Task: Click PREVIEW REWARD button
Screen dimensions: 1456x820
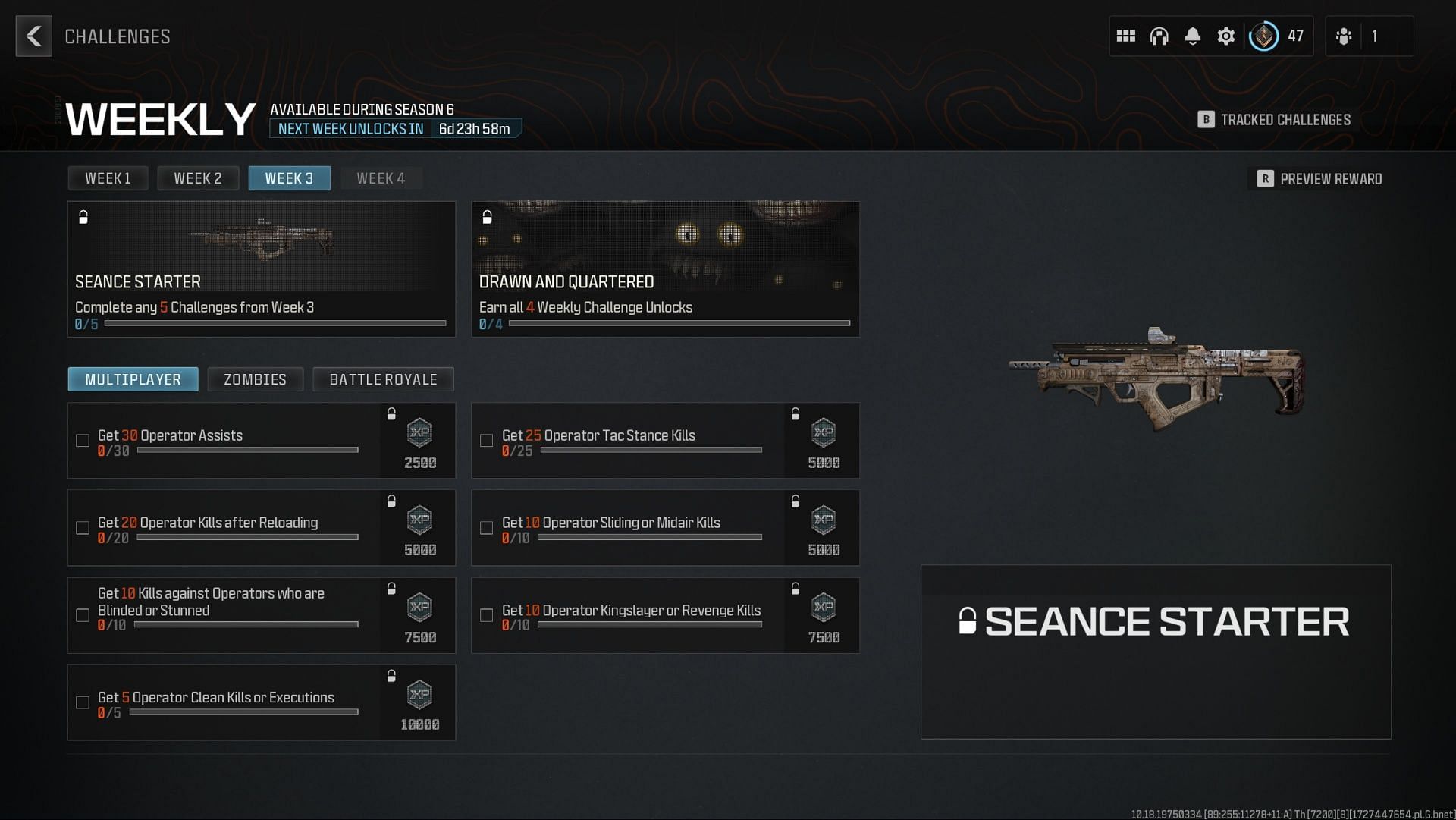Action: (x=1320, y=179)
